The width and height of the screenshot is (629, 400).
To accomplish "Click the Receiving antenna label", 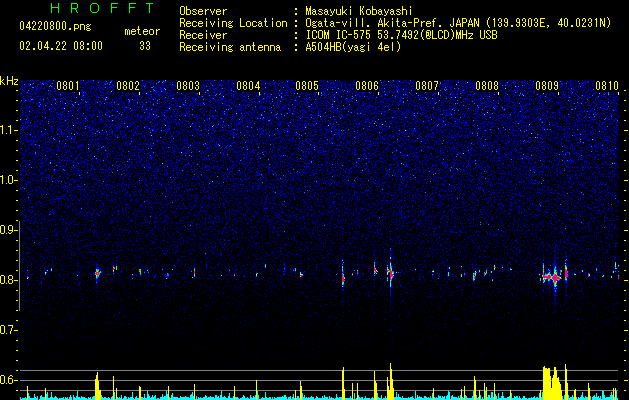I will tap(230, 47).
